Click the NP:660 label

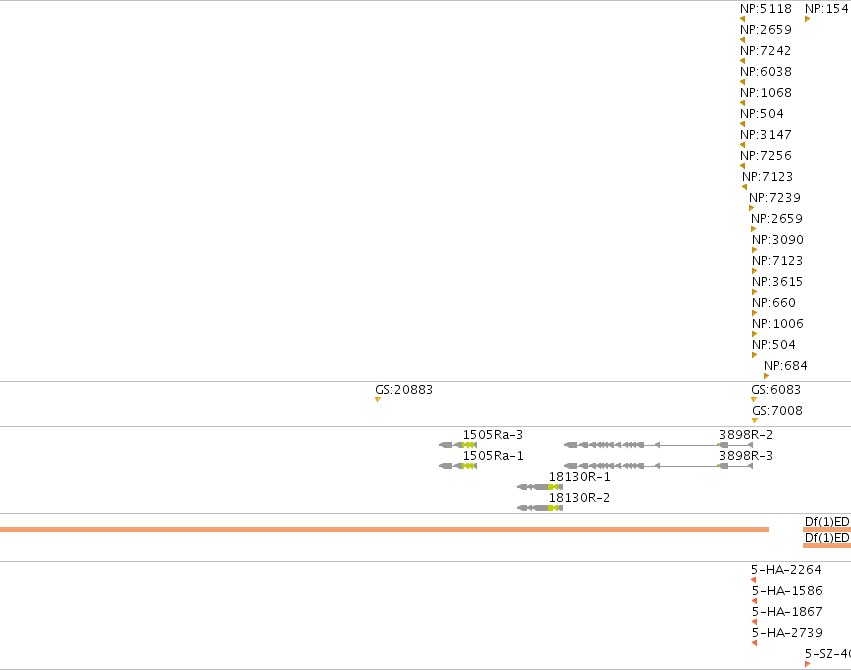(774, 303)
